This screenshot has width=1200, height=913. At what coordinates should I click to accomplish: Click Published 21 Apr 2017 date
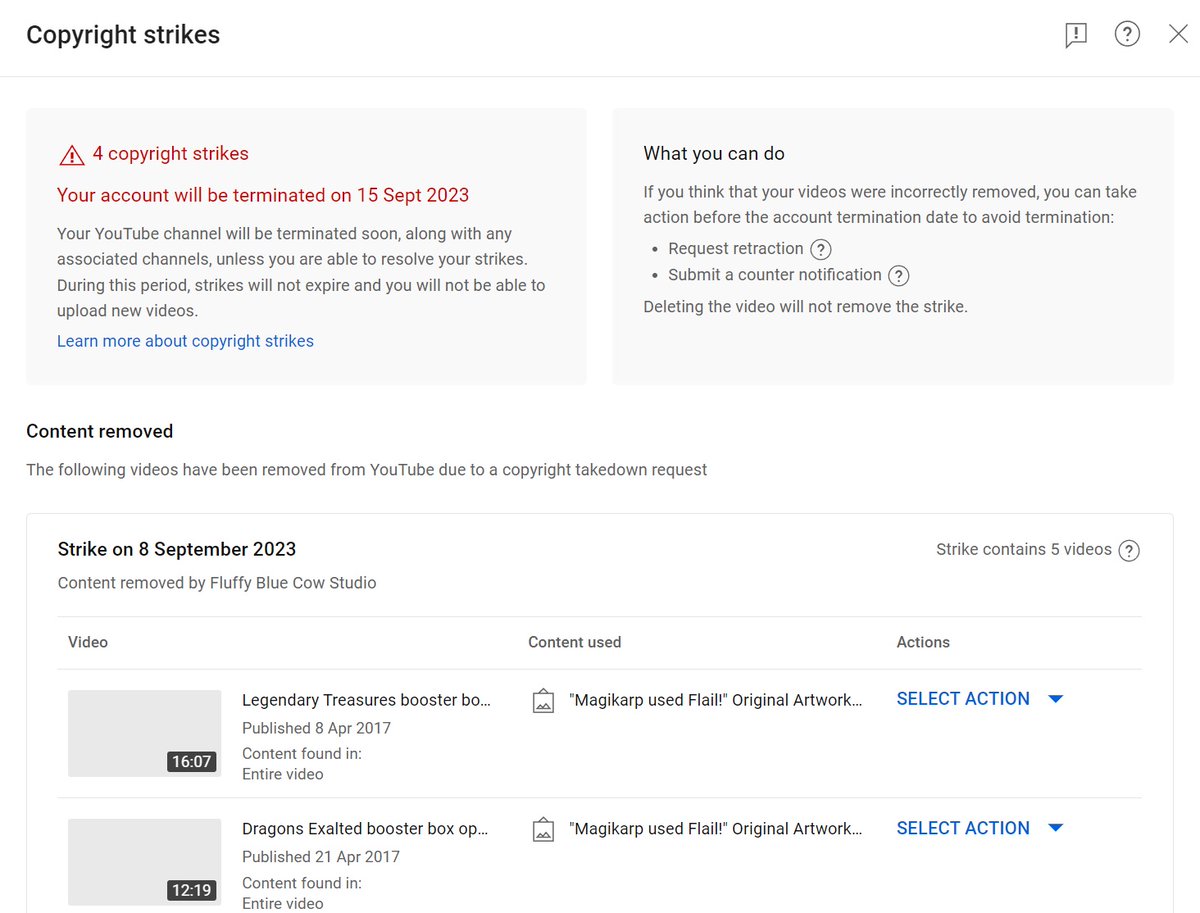[x=321, y=857]
